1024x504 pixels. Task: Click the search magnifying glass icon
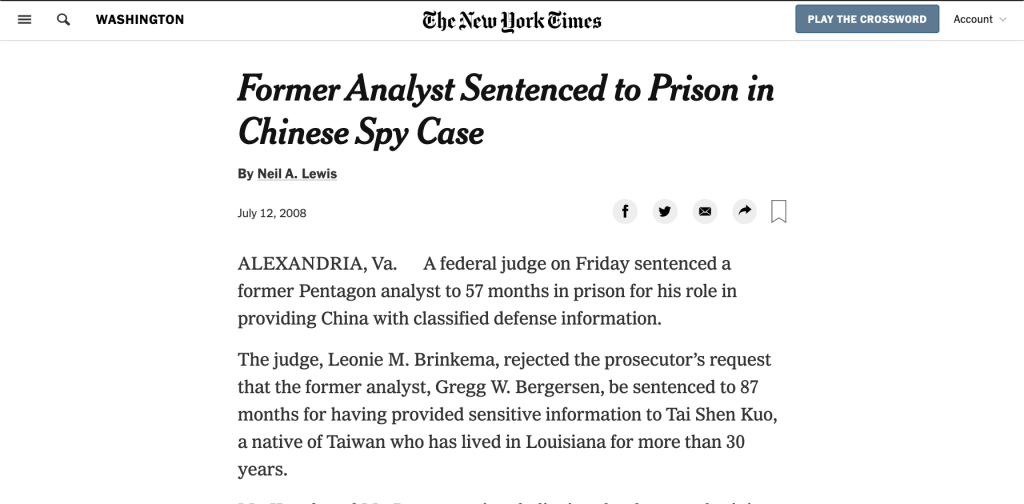click(x=64, y=19)
